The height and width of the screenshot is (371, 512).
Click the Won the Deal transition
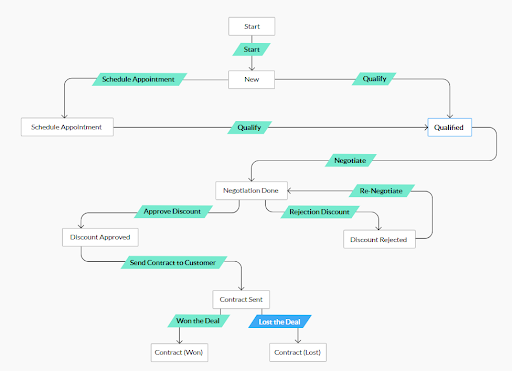(x=198, y=321)
